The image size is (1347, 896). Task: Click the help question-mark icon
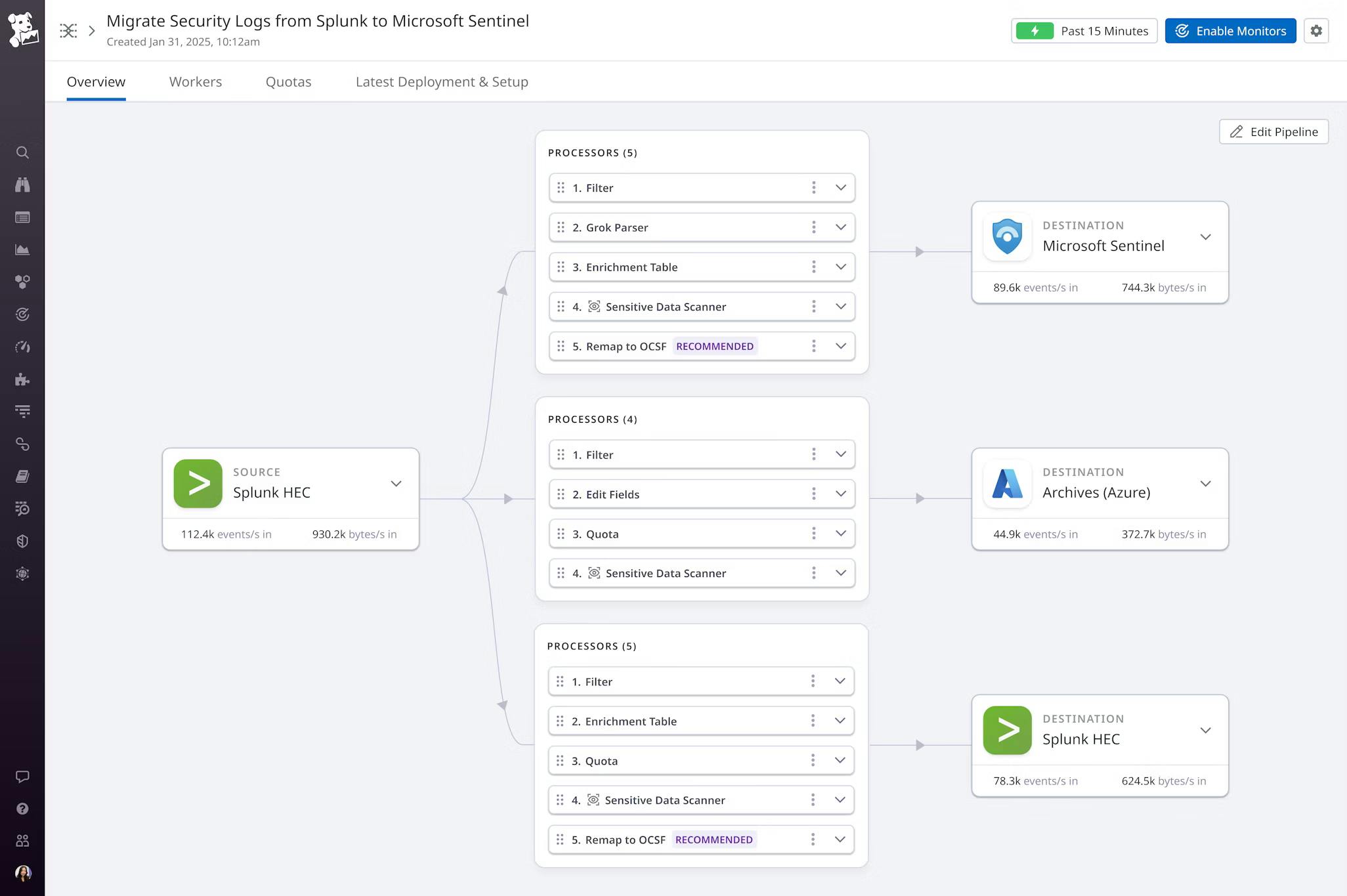tap(22, 809)
